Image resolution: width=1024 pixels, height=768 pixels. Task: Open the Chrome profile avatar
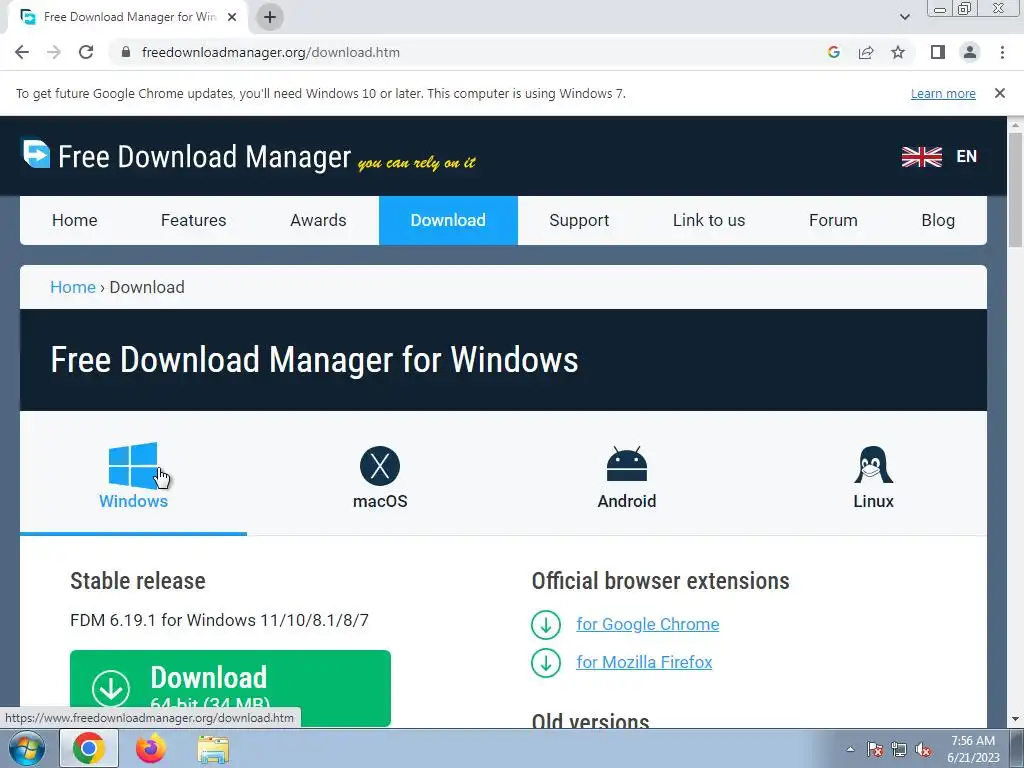point(970,52)
